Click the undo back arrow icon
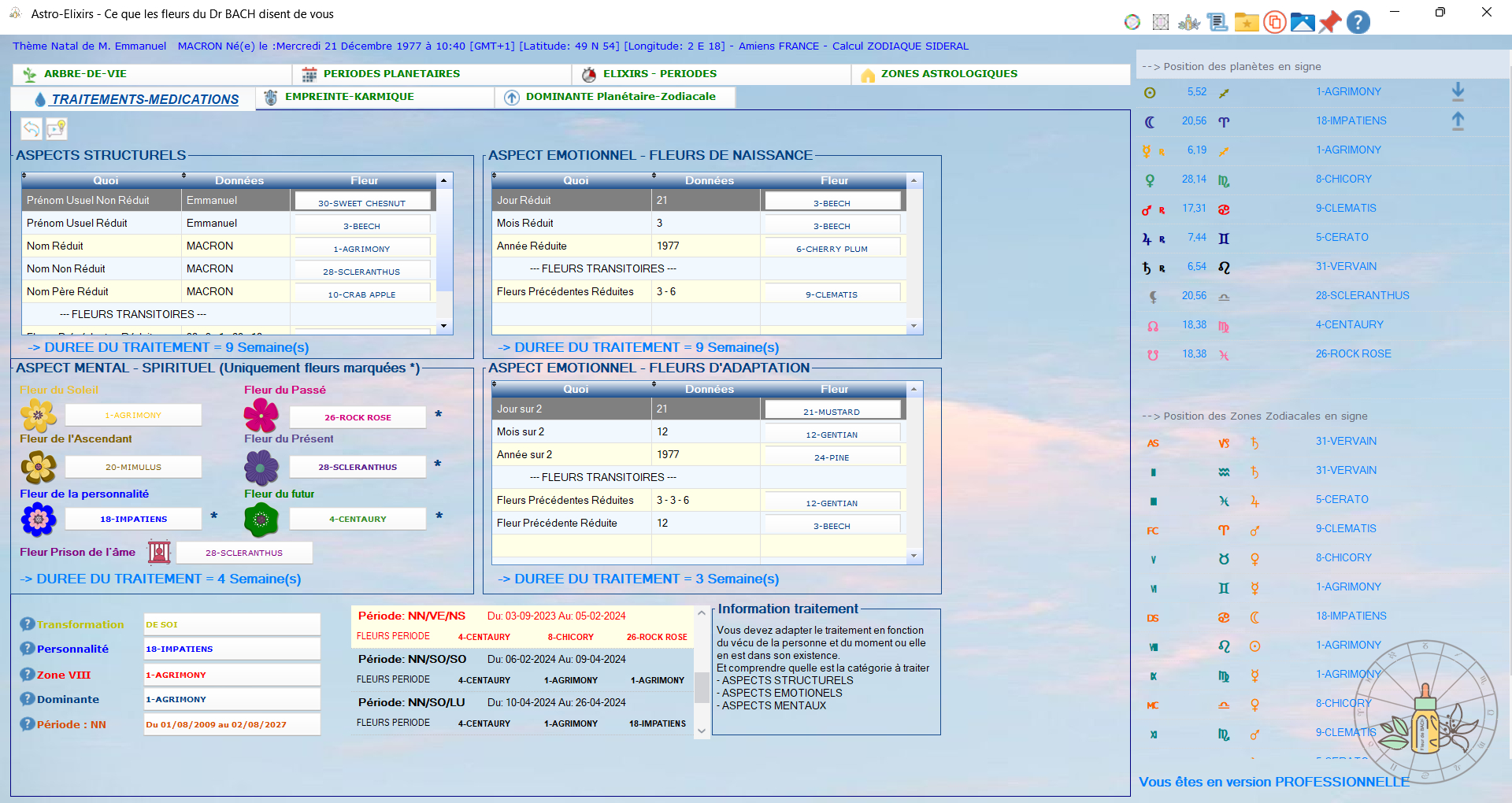1512x803 pixels. coord(31,128)
